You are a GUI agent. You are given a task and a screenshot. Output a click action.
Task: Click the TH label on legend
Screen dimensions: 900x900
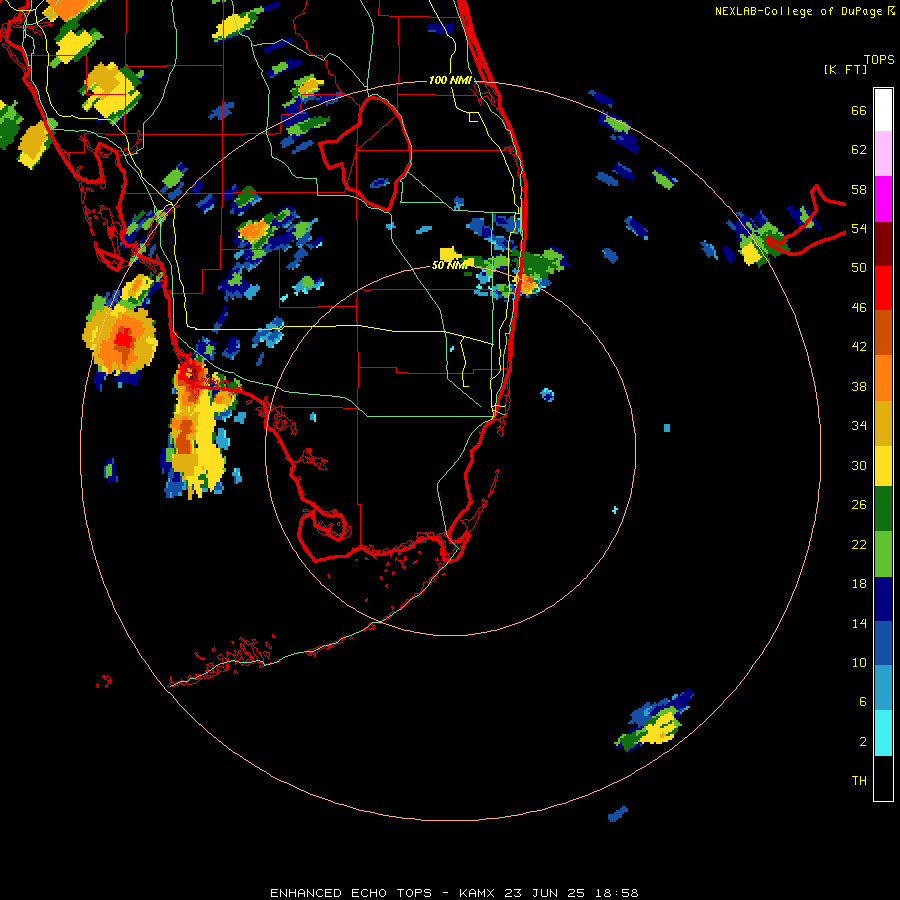859,780
